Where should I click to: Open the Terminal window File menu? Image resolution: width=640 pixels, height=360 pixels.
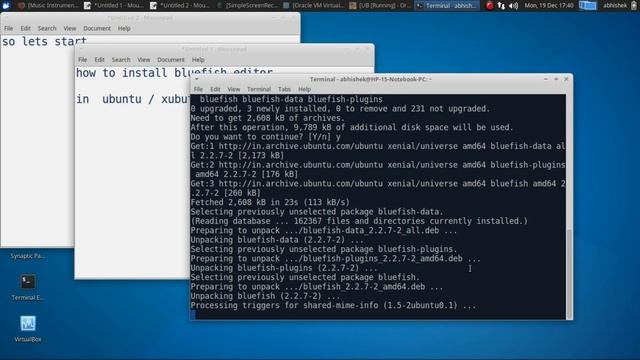coord(198,89)
